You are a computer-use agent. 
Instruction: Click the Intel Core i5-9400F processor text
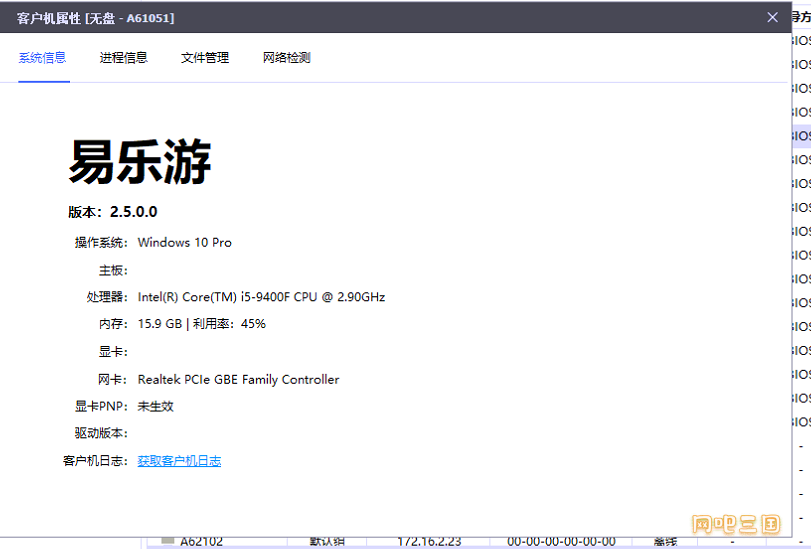[261, 297]
